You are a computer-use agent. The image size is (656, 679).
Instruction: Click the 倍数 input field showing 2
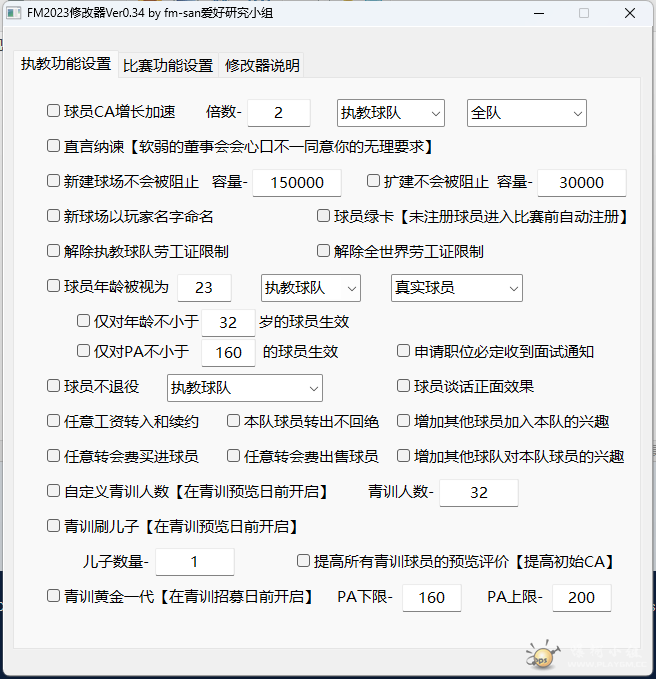279,113
